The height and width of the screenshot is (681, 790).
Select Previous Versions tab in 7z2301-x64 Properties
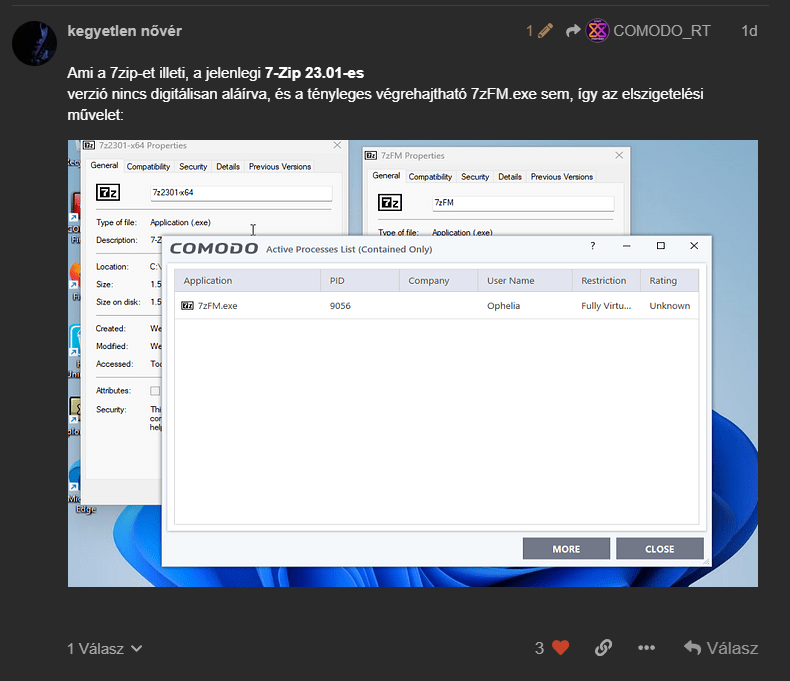click(x=280, y=167)
